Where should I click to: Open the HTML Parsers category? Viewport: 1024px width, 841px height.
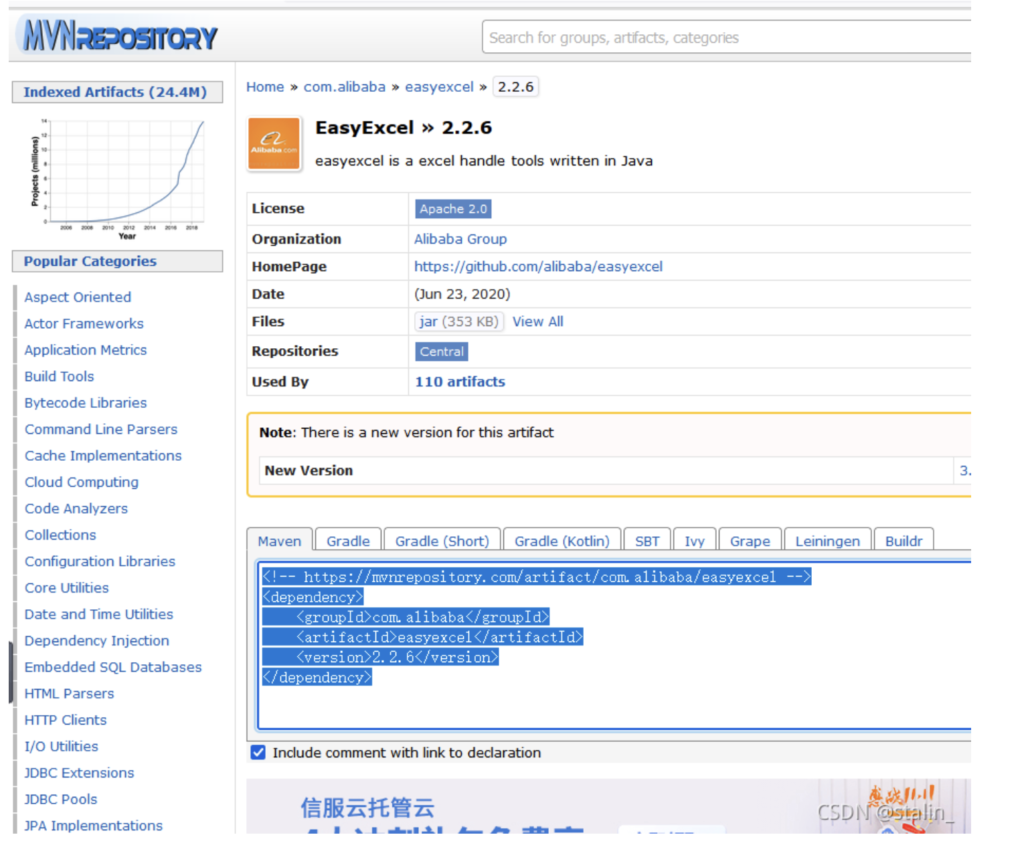click(x=69, y=693)
